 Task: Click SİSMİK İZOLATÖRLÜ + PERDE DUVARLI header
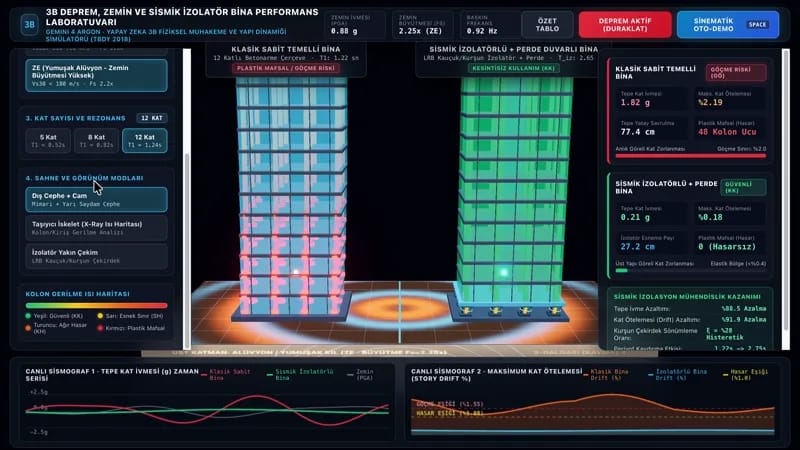pyautogui.click(x=513, y=49)
